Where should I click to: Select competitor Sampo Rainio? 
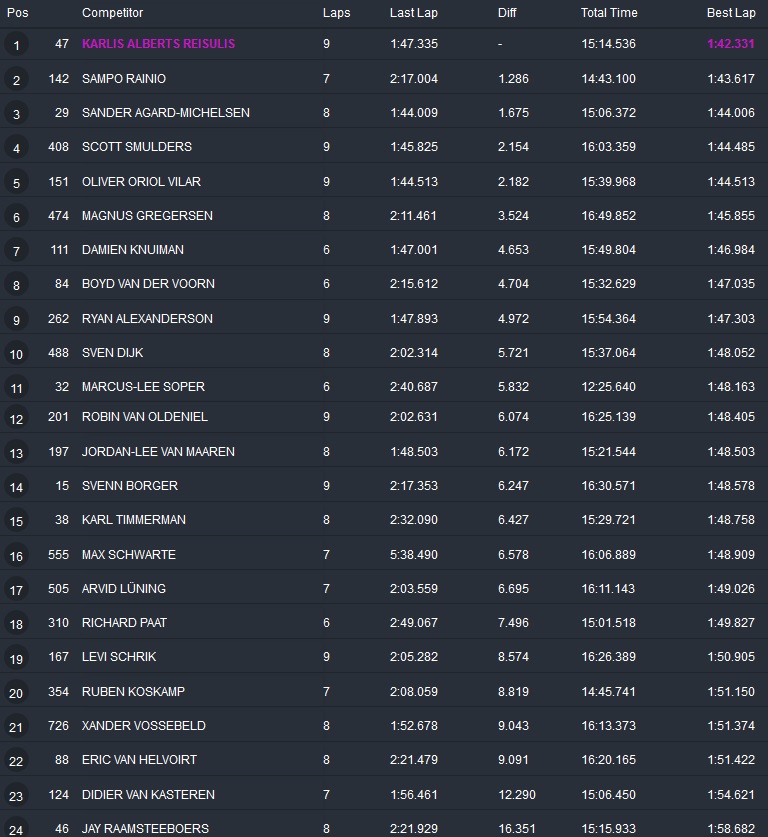(124, 79)
